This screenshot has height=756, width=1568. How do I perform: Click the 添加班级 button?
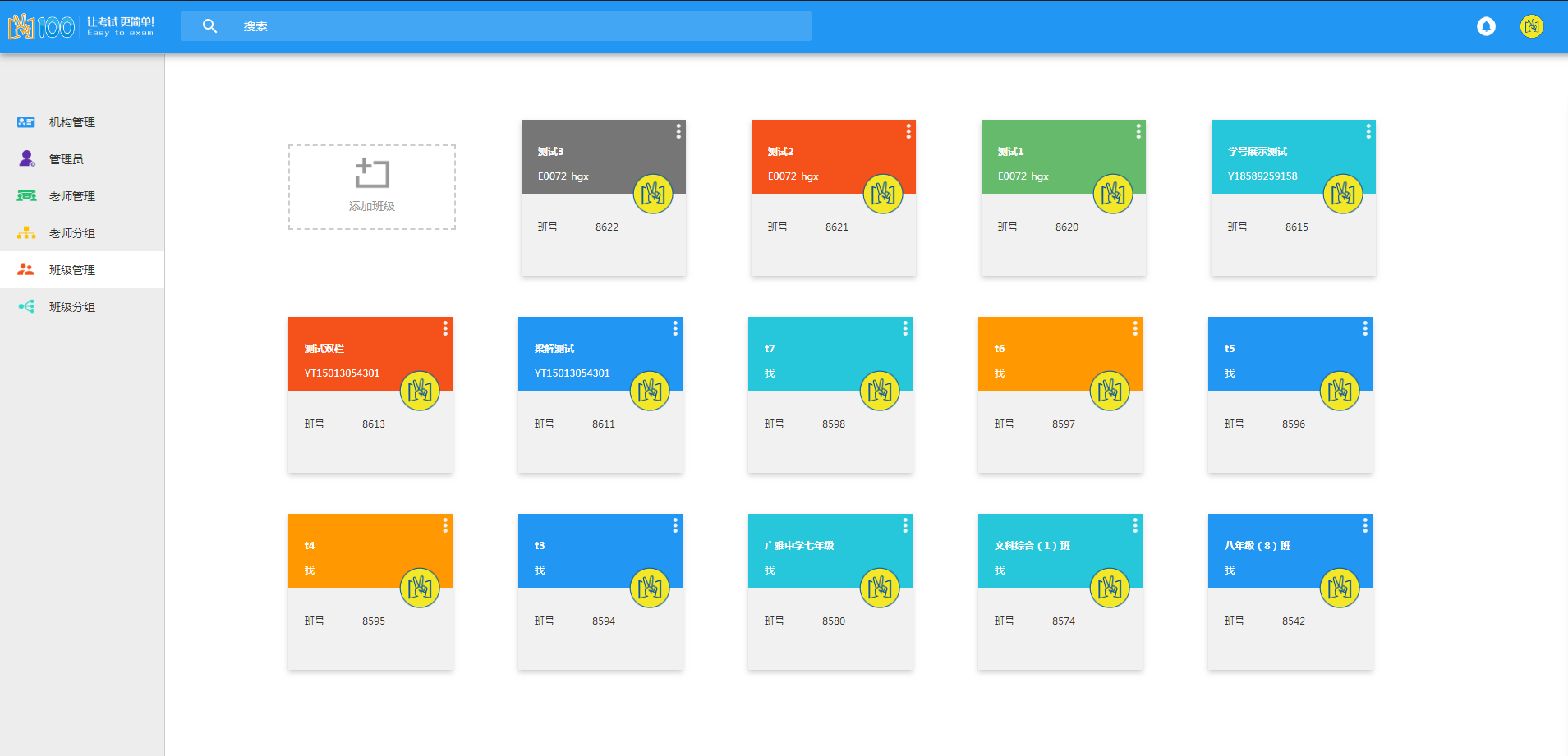pyautogui.click(x=372, y=188)
